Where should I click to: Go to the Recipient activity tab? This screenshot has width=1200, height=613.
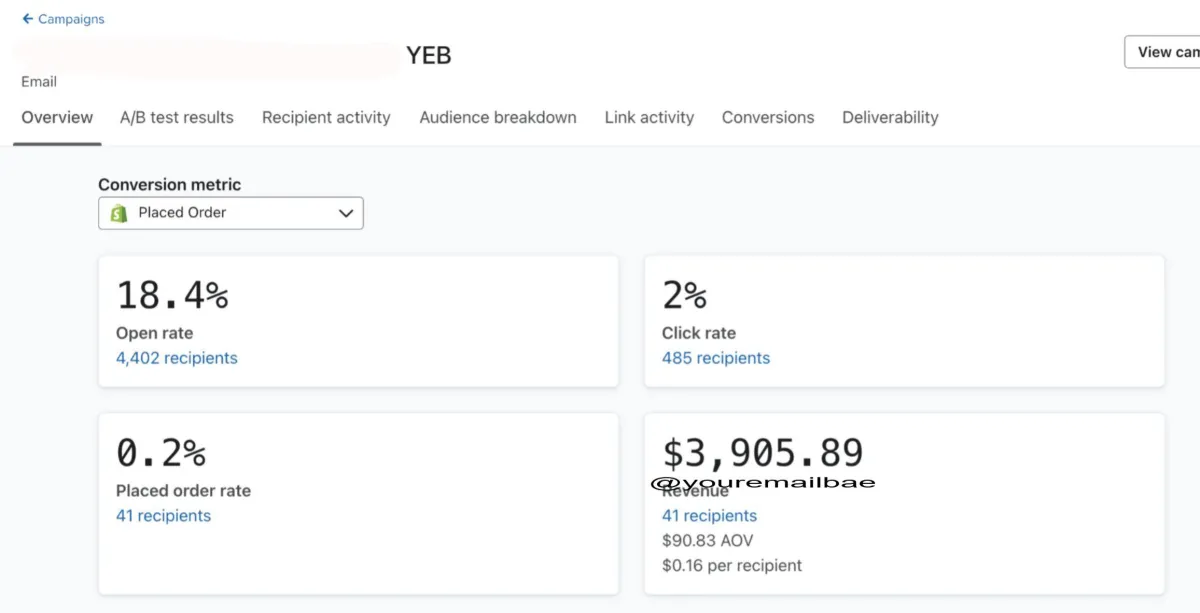(326, 118)
